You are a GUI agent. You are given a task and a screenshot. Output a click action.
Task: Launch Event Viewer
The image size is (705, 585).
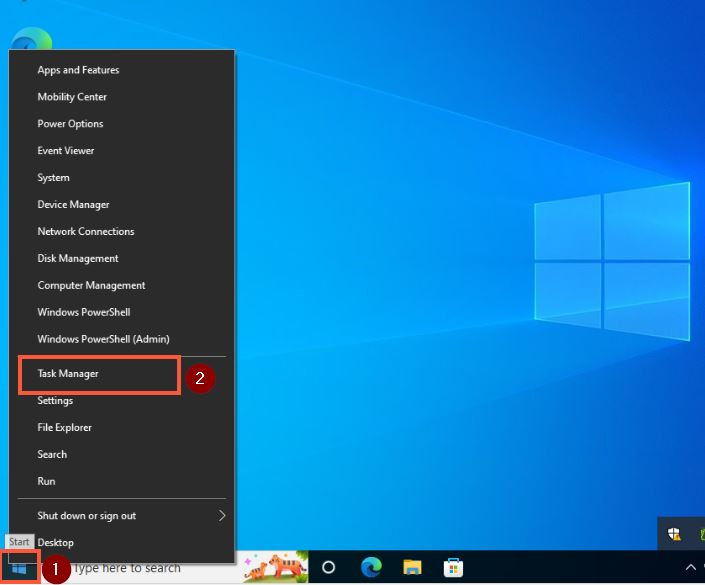coord(121,151)
